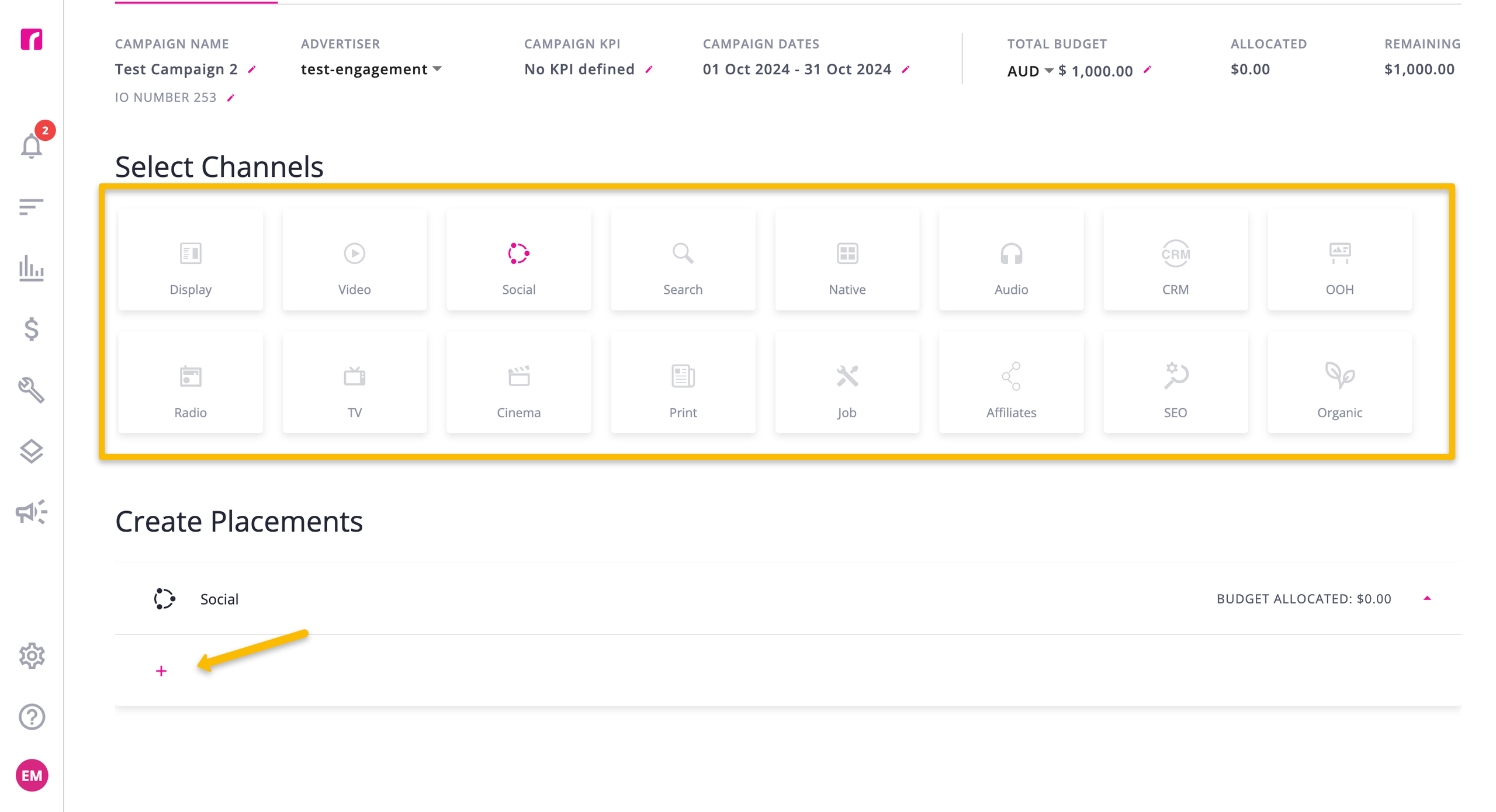Toggle the Audio channel tile
1496x812 pixels.
pos(1011,261)
